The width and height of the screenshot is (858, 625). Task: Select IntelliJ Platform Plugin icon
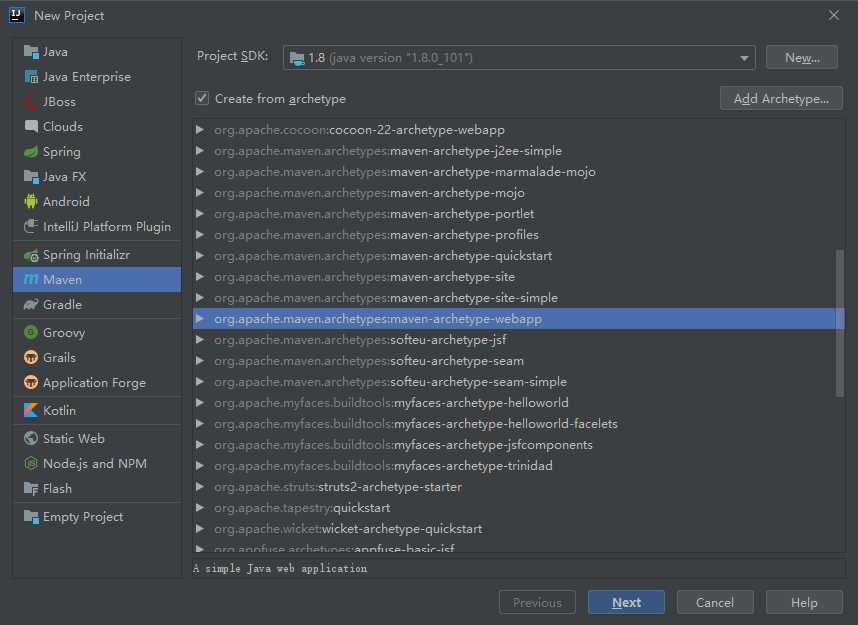point(31,227)
